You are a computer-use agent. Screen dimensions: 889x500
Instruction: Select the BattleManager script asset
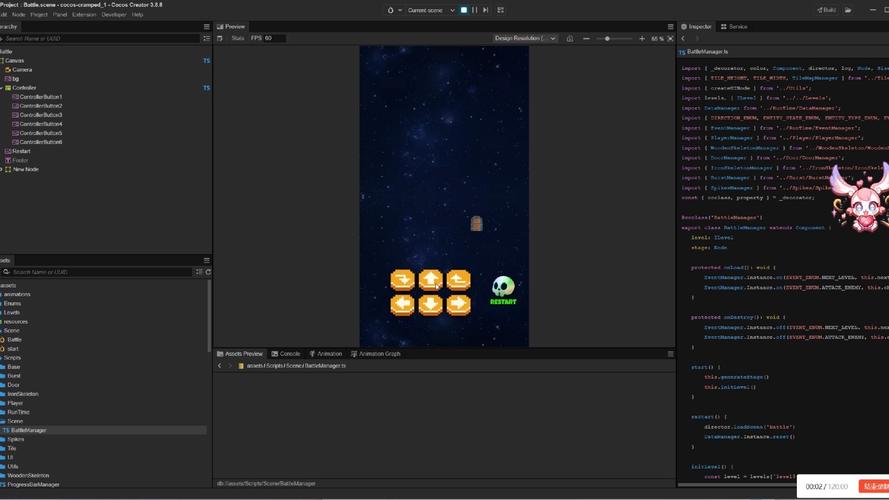28,430
